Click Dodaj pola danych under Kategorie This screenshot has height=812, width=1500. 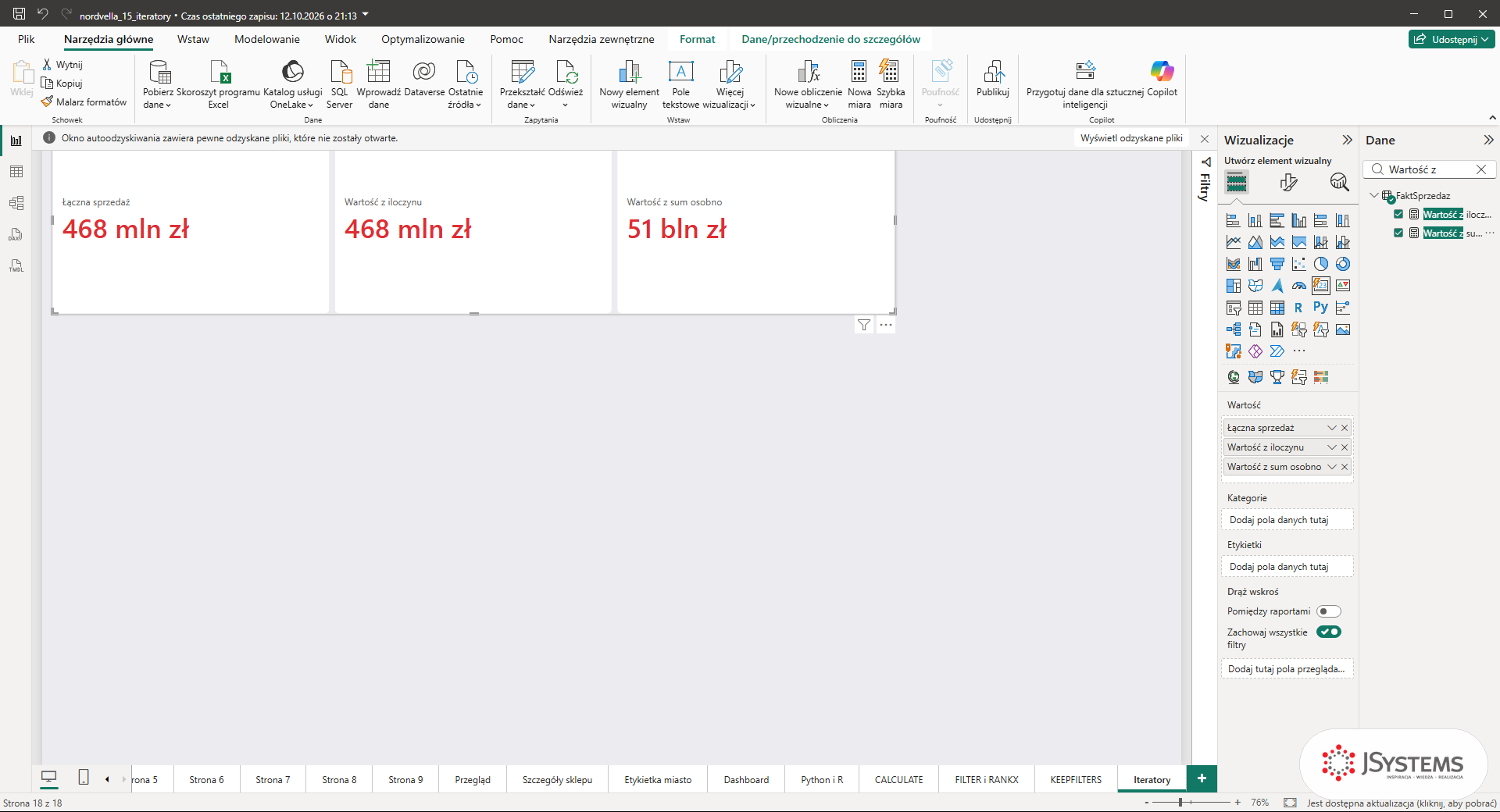pyautogui.click(x=1287, y=520)
